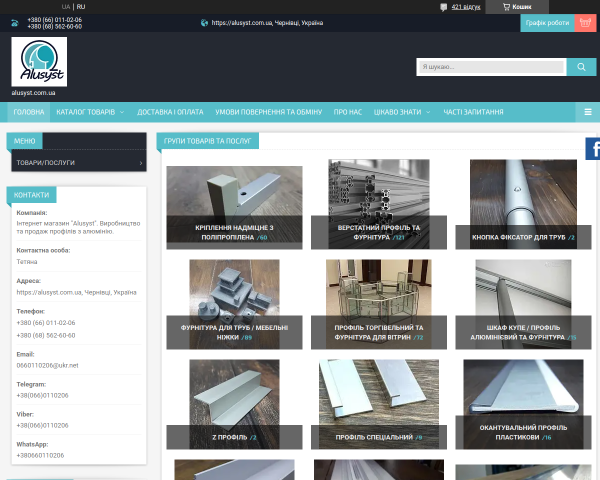The width and height of the screenshot is (600, 480).
Task: Click the Графік роботи button
Action: (547, 23)
